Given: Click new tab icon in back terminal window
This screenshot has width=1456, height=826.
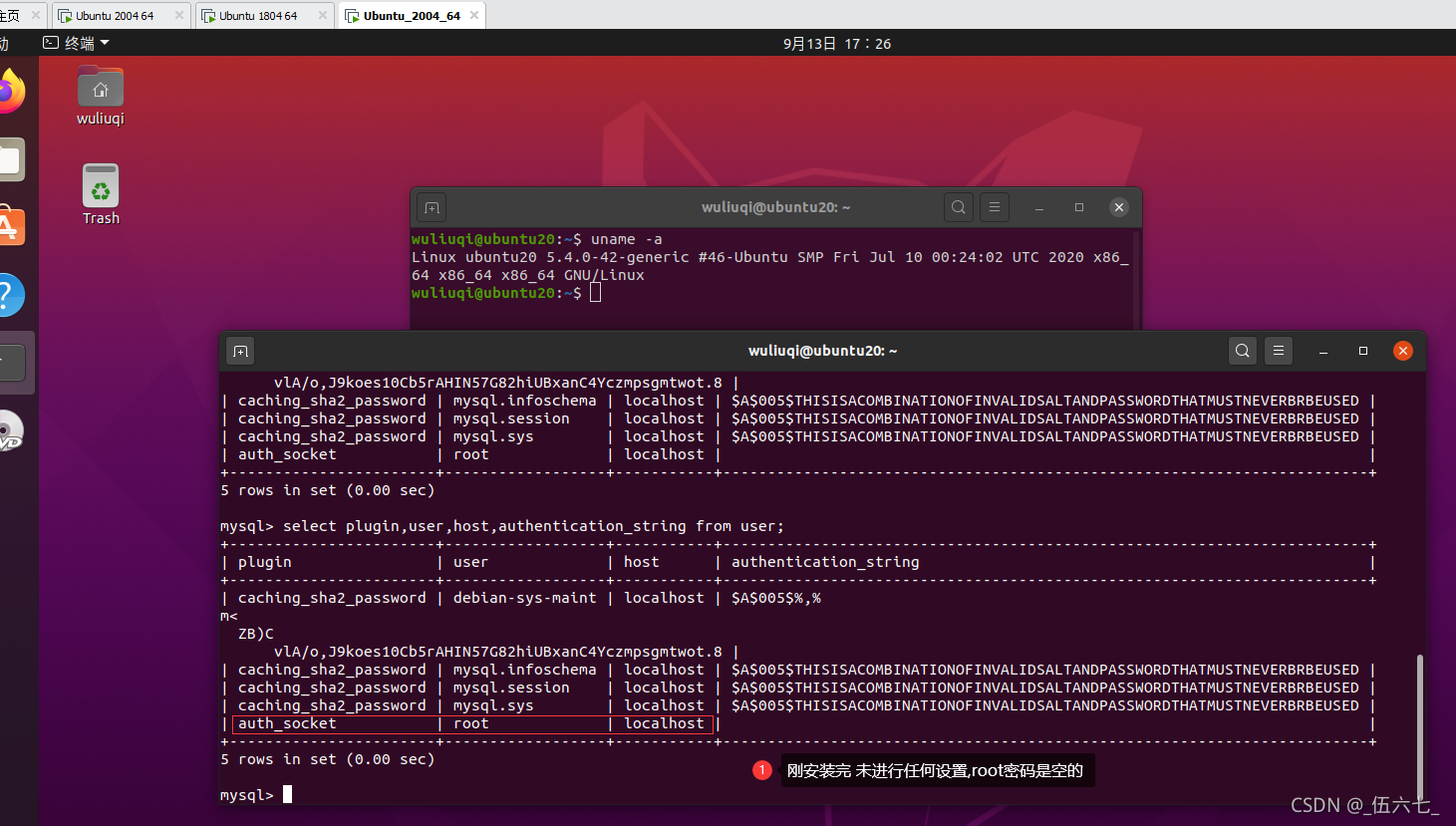Looking at the screenshot, I should point(432,207).
